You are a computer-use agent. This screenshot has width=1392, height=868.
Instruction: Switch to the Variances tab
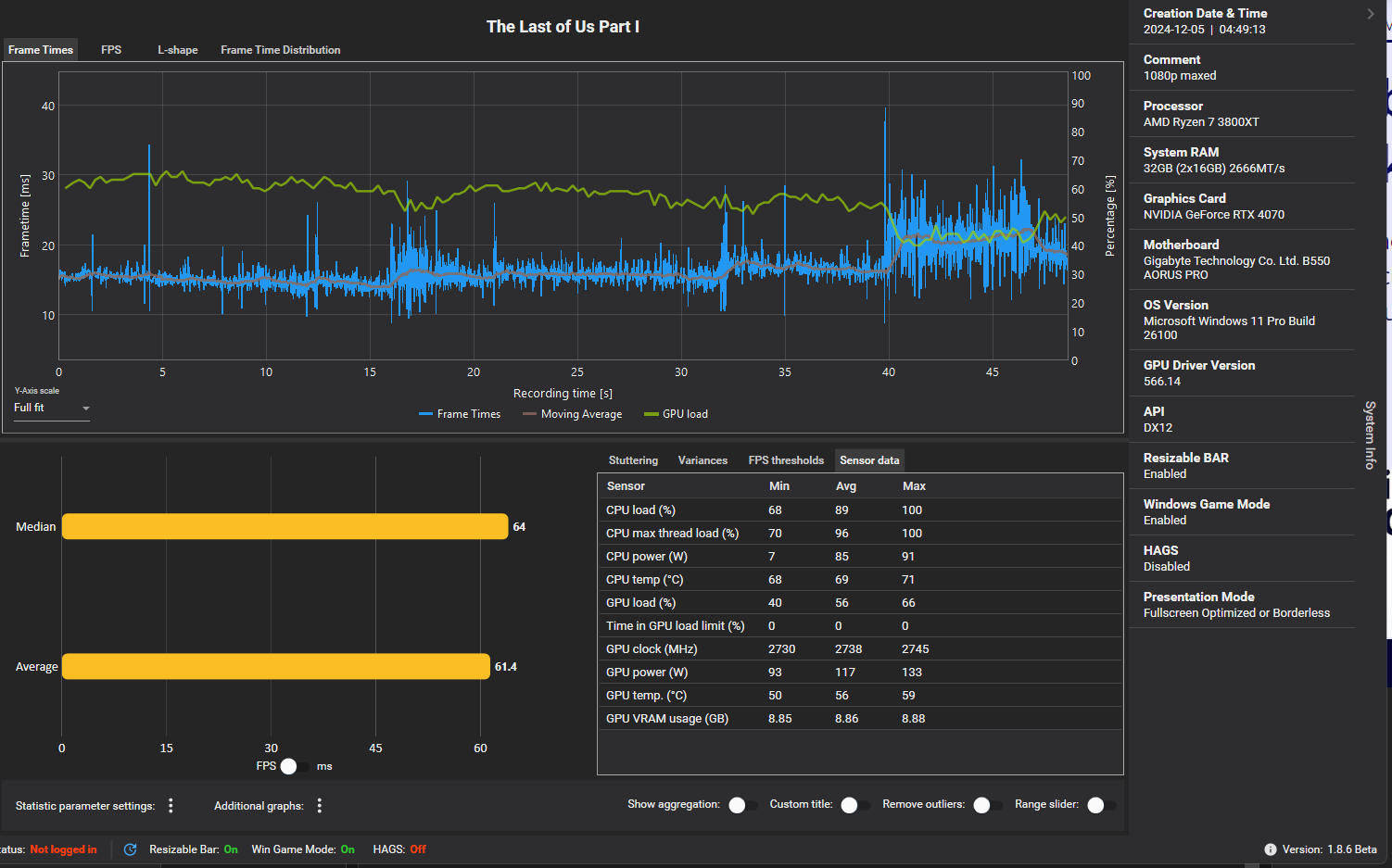(702, 460)
